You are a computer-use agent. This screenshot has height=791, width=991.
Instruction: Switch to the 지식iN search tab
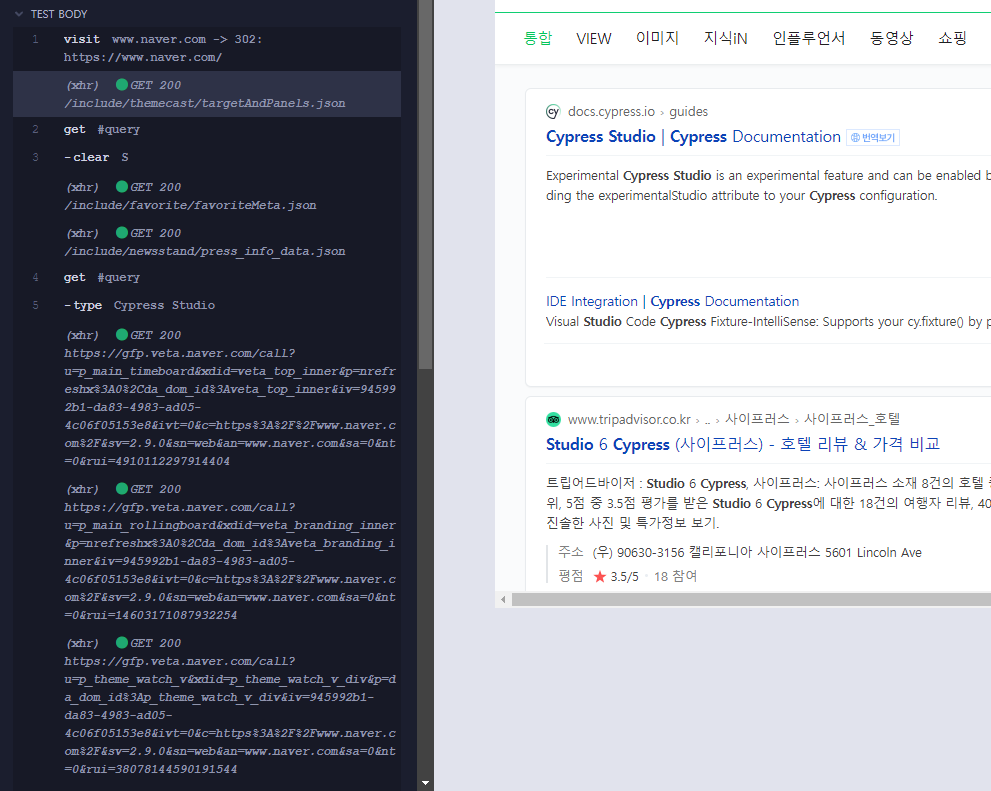tap(725, 38)
